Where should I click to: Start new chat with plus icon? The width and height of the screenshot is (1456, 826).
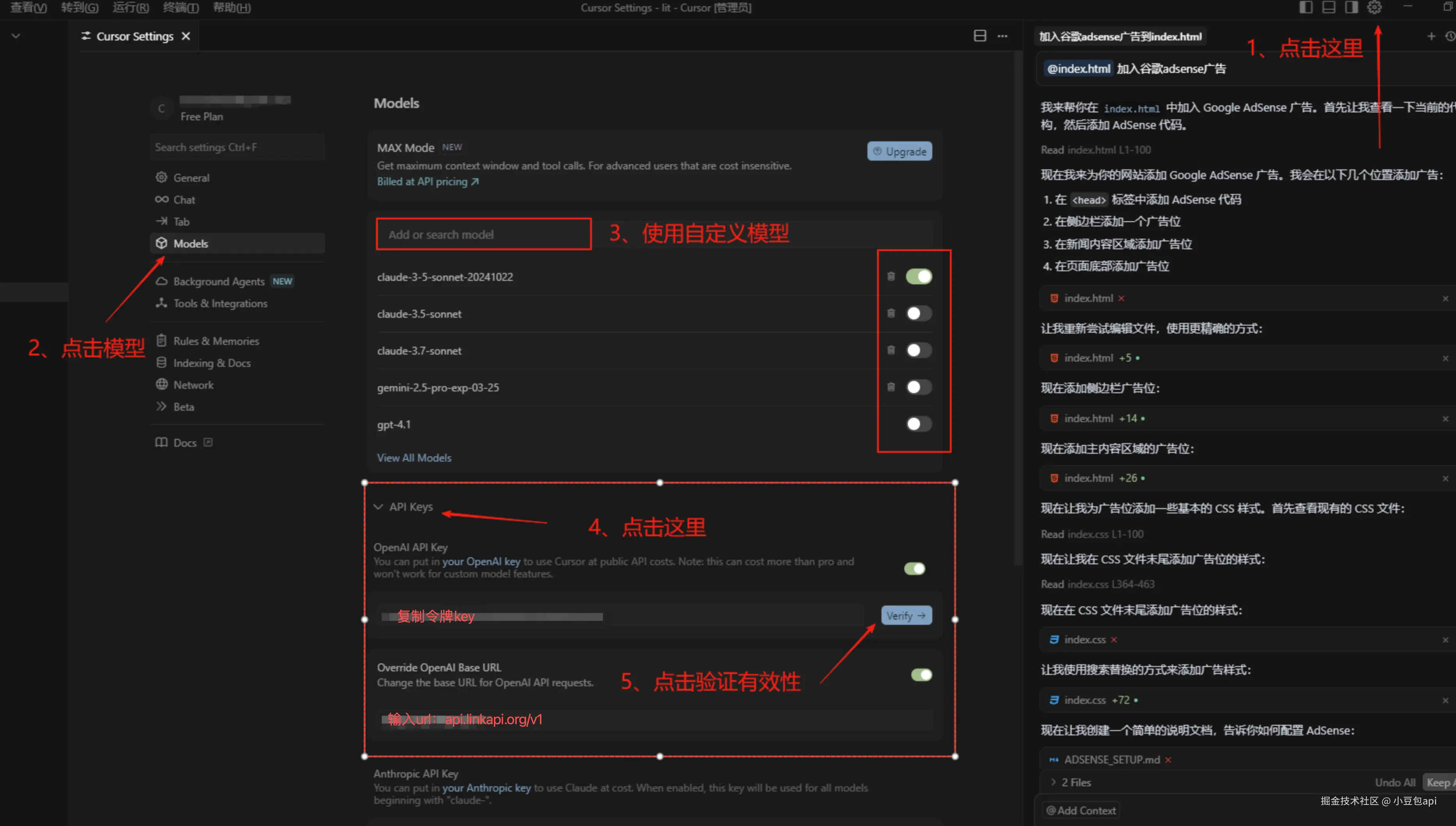(x=1431, y=36)
